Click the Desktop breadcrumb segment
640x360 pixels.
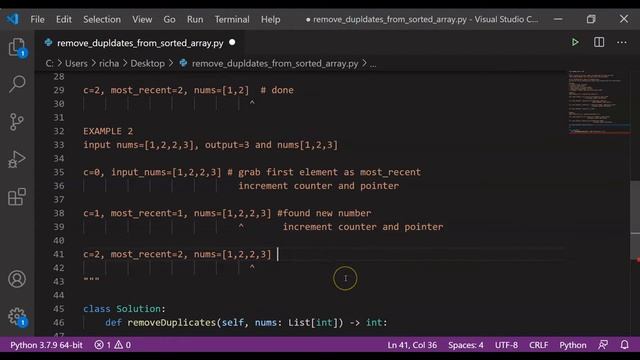(147, 63)
